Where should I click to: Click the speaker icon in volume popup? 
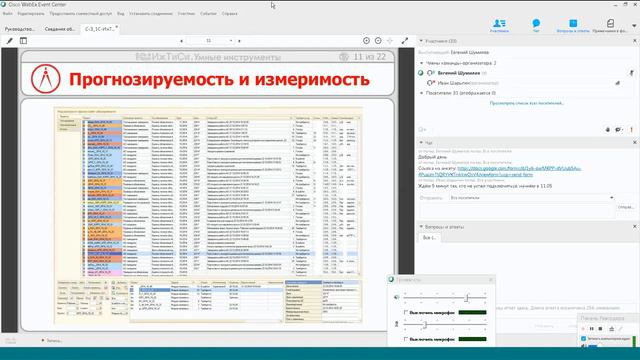tap(396, 297)
